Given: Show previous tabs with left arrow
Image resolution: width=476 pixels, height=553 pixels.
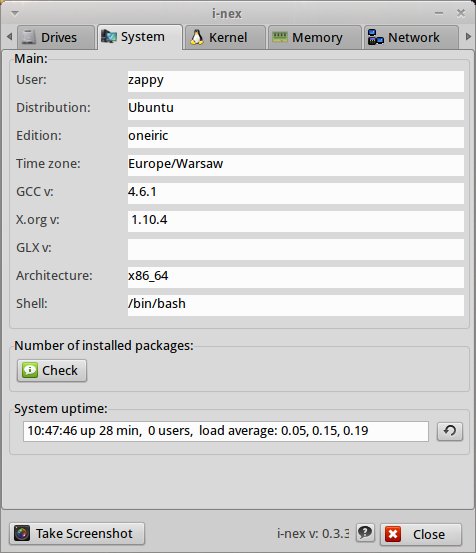Looking at the screenshot, I should click(10, 36).
